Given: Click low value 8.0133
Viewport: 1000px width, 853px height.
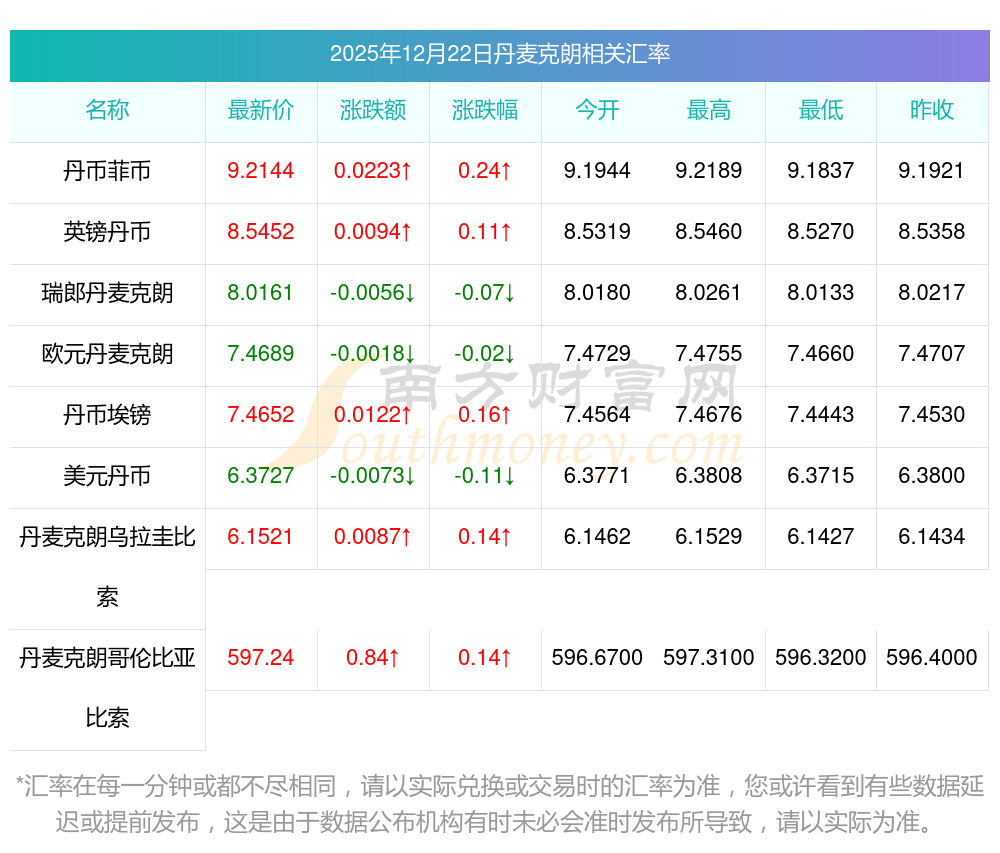Looking at the screenshot, I should pos(821,293).
